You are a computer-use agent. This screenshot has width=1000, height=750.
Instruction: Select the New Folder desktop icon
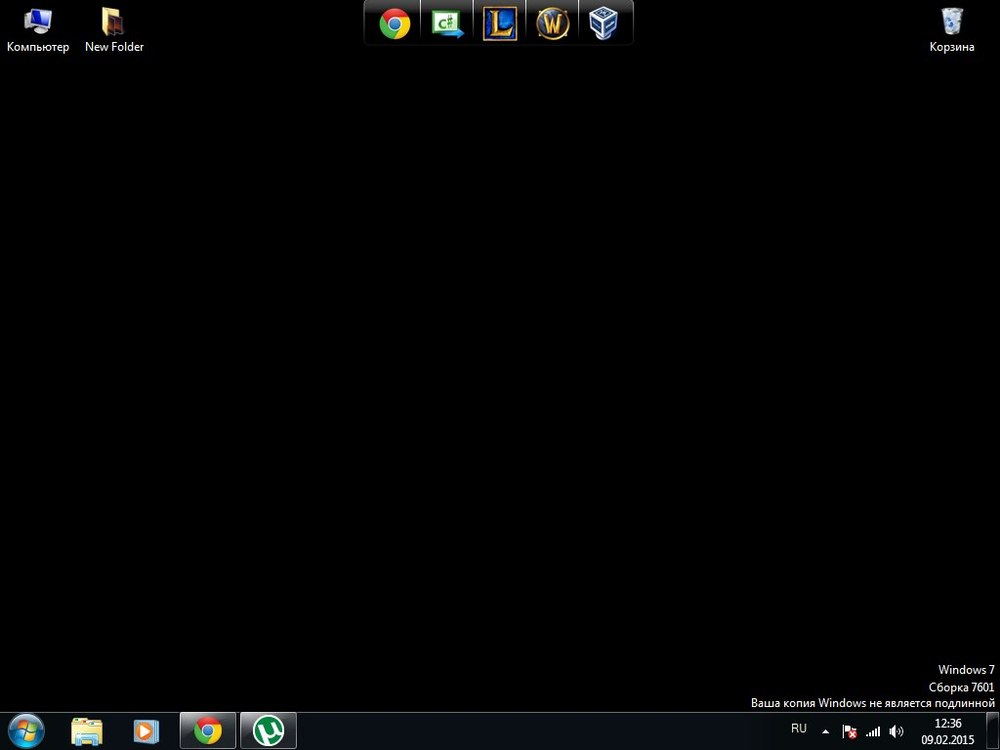pos(114,30)
